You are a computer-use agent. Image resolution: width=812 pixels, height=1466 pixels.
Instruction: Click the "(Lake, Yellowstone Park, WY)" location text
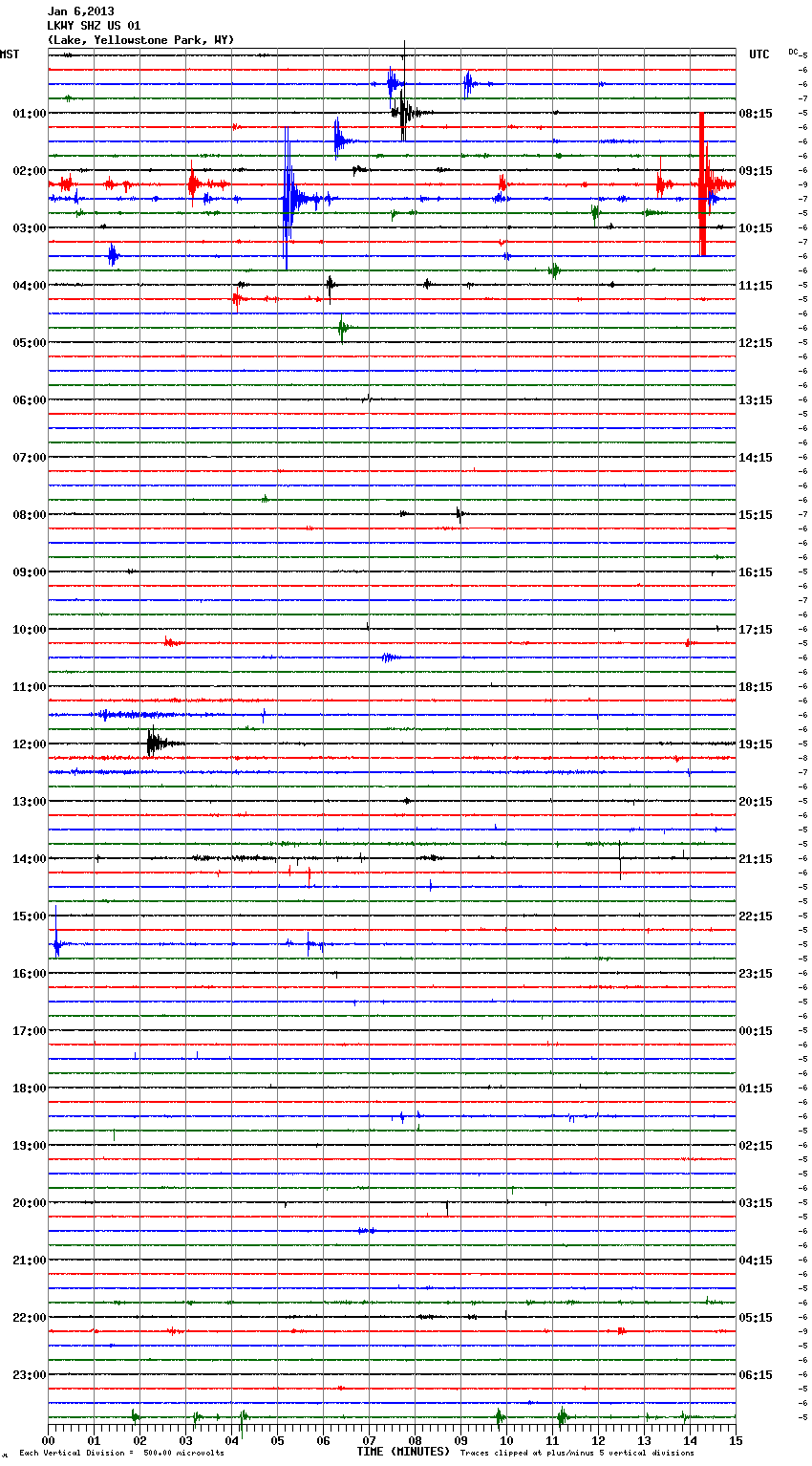pyautogui.click(x=140, y=40)
